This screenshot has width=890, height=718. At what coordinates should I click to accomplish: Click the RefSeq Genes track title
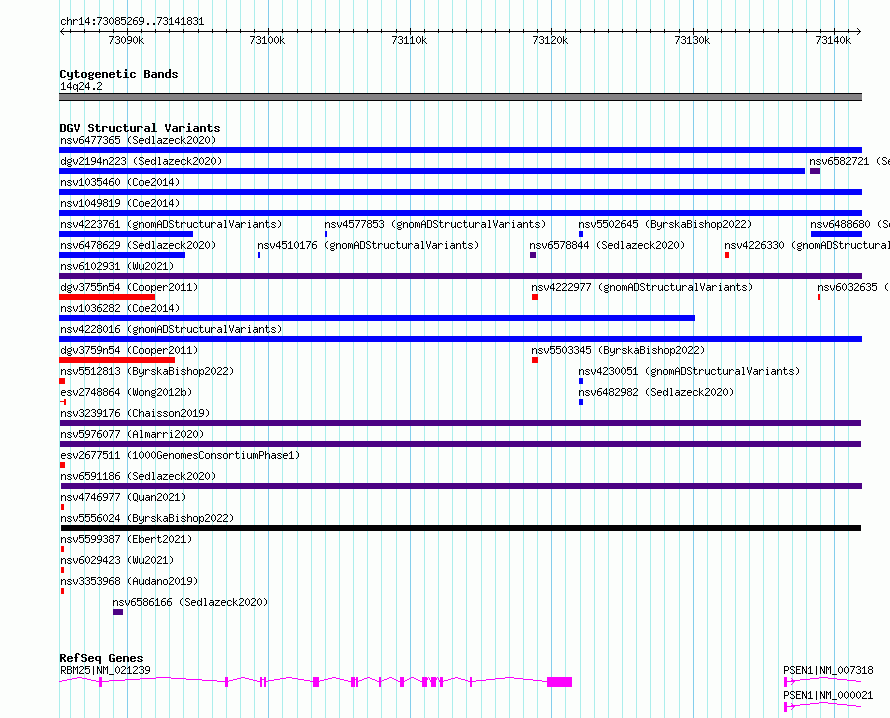[101, 658]
